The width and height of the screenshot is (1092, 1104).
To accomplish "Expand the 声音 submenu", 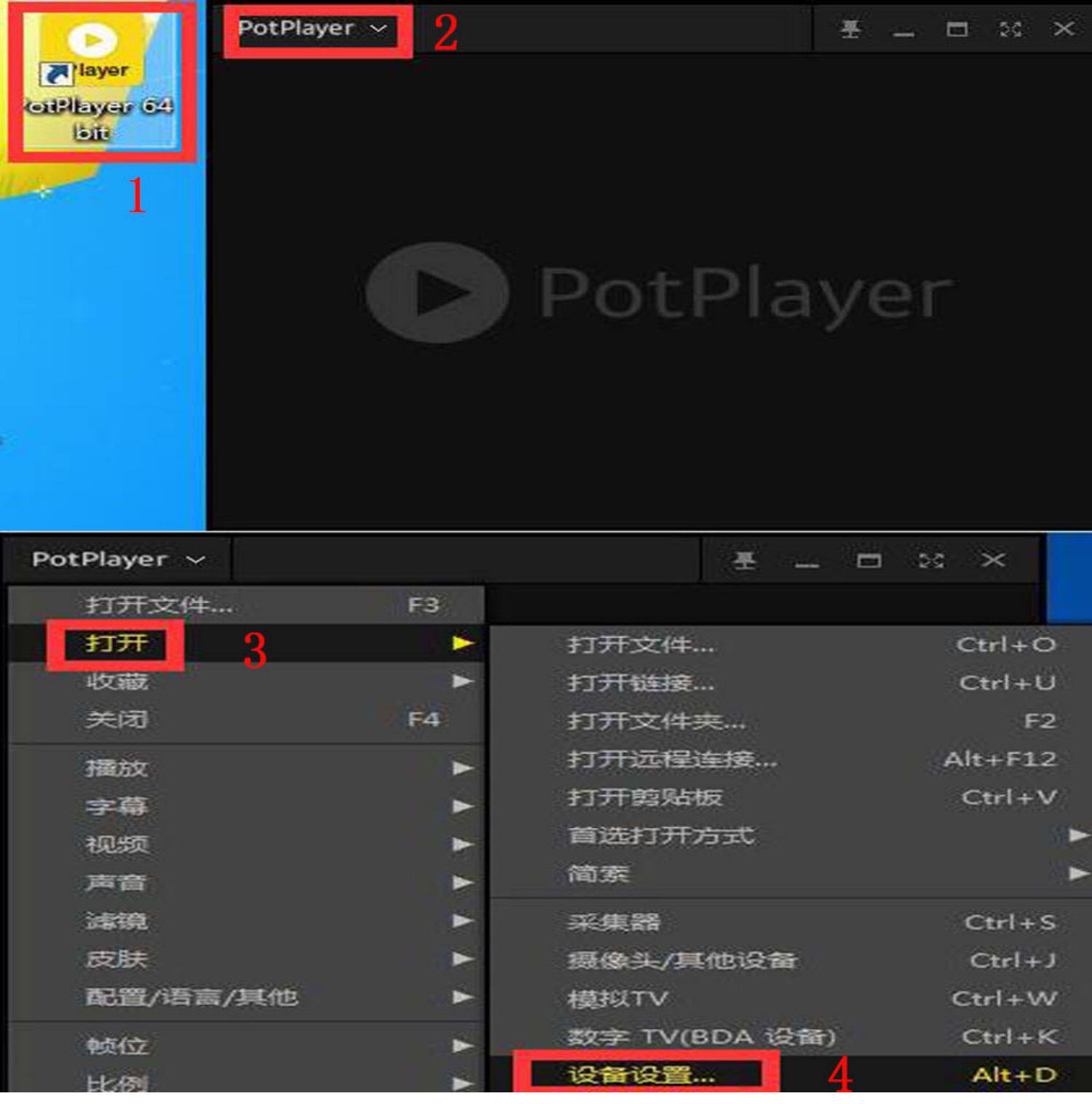I will (246, 883).
